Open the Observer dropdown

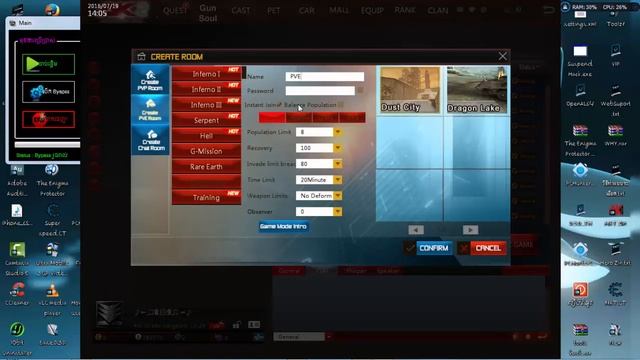click(x=338, y=211)
